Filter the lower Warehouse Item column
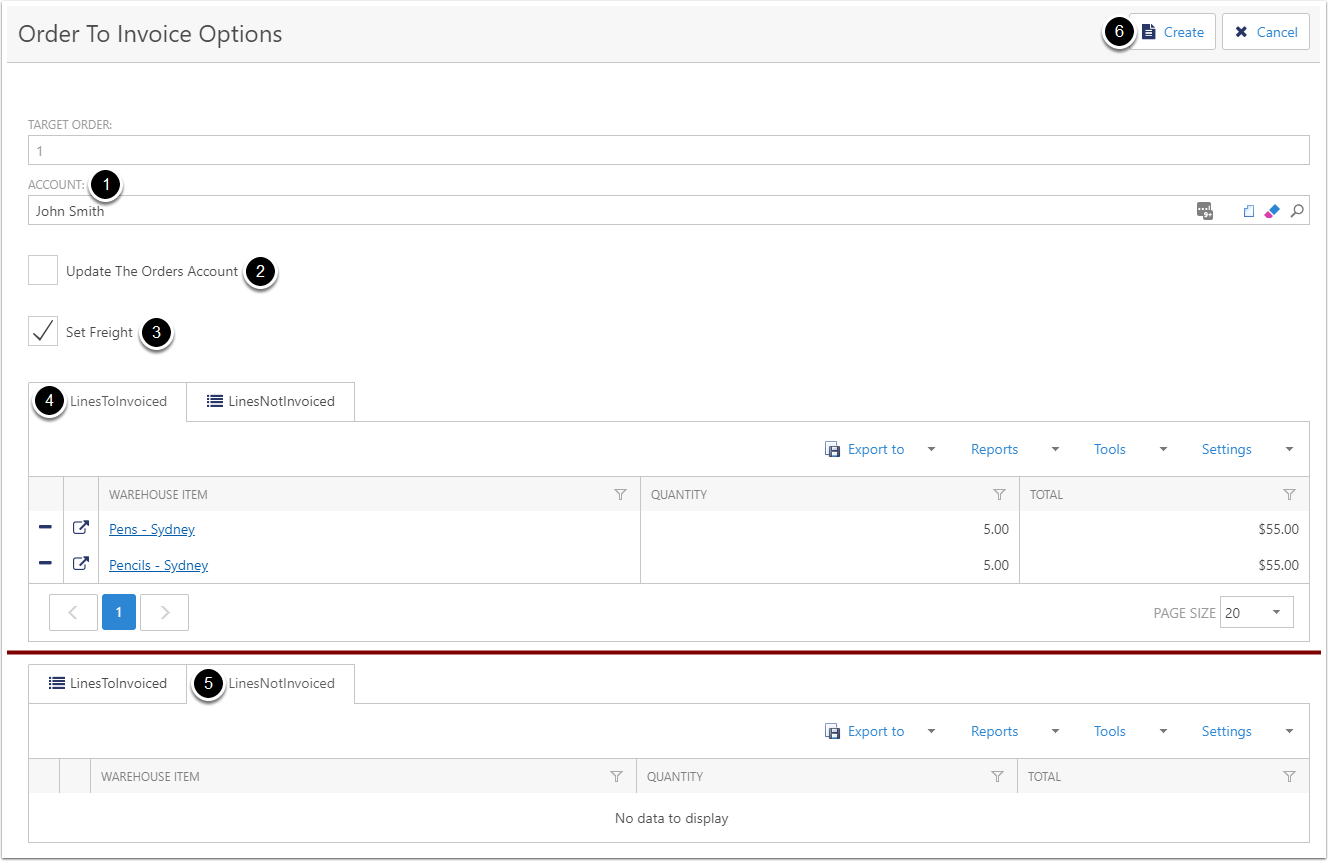The width and height of the screenshot is (1328, 861). [616, 776]
